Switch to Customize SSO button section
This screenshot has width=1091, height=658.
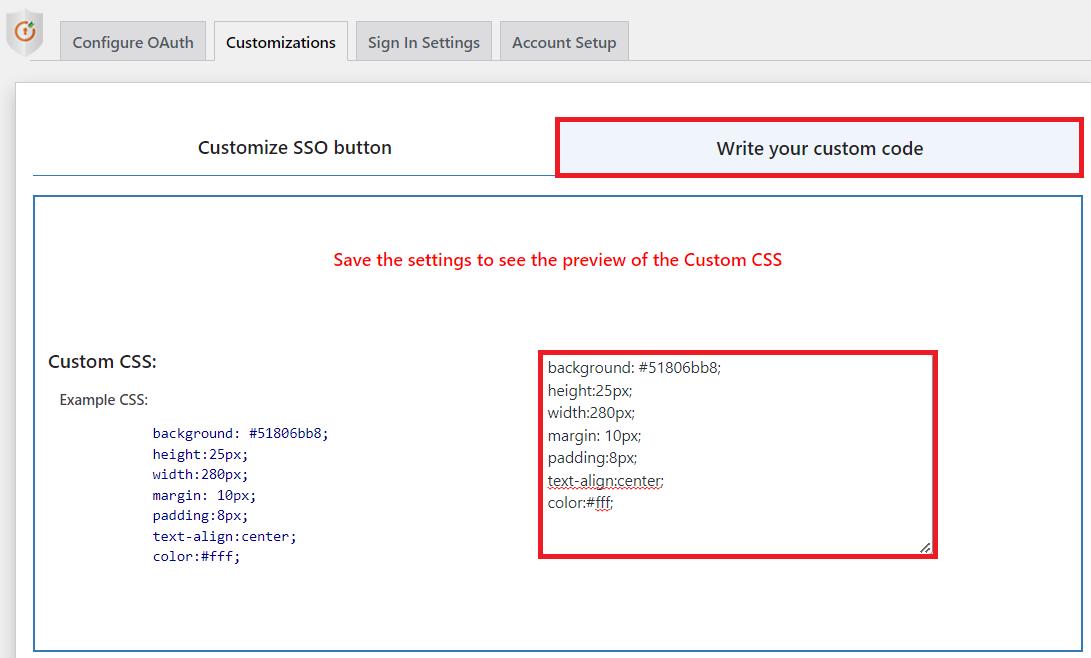click(x=294, y=147)
